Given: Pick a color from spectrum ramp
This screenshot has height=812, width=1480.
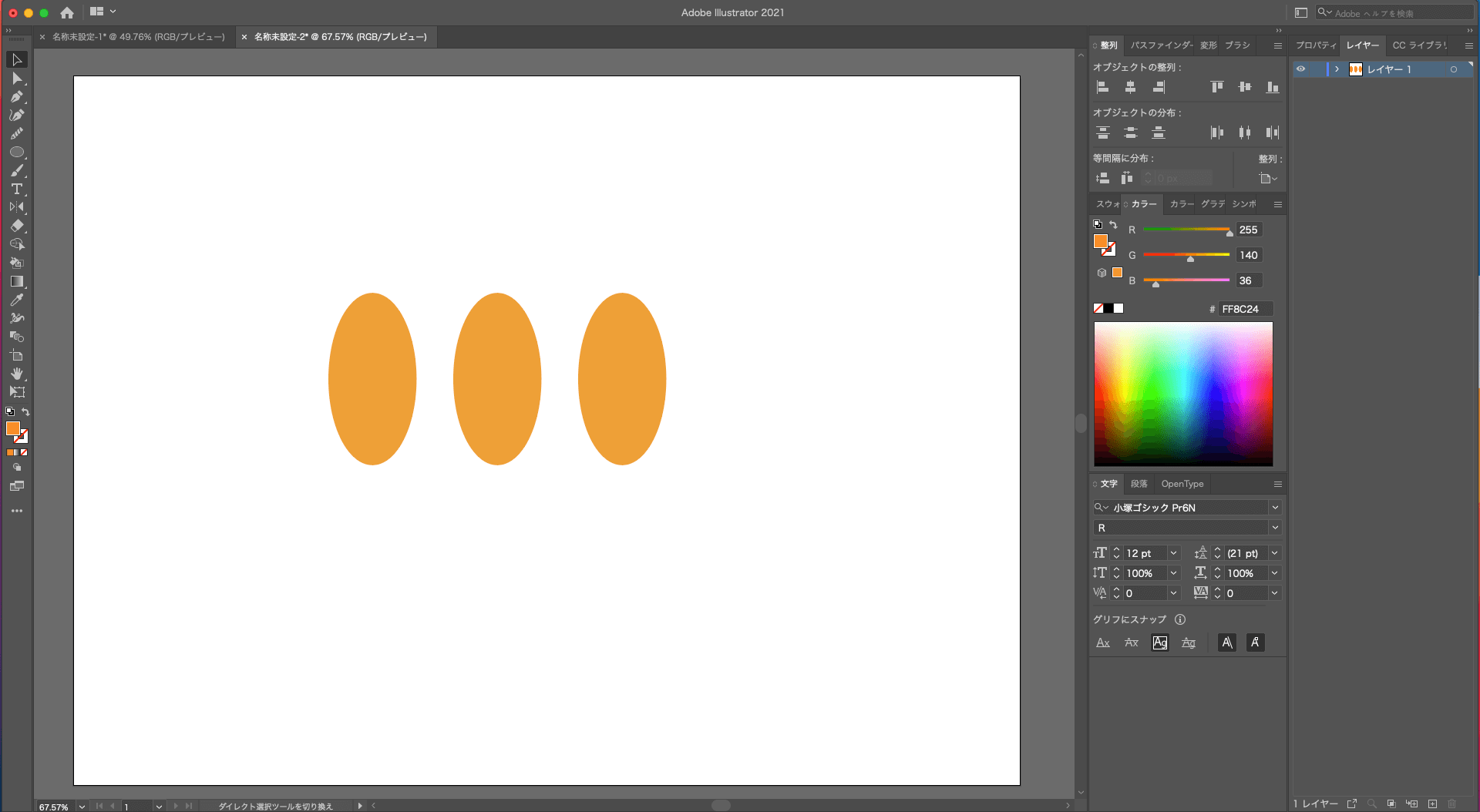Looking at the screenshot, I should point(1183,394).
